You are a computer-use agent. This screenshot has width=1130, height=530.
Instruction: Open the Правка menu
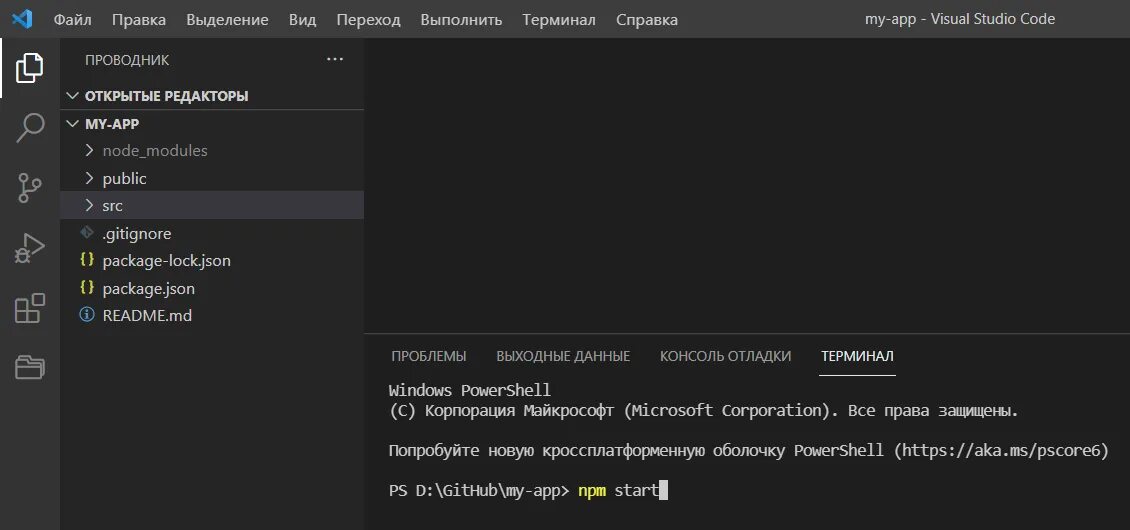click(x=138, y=19)
